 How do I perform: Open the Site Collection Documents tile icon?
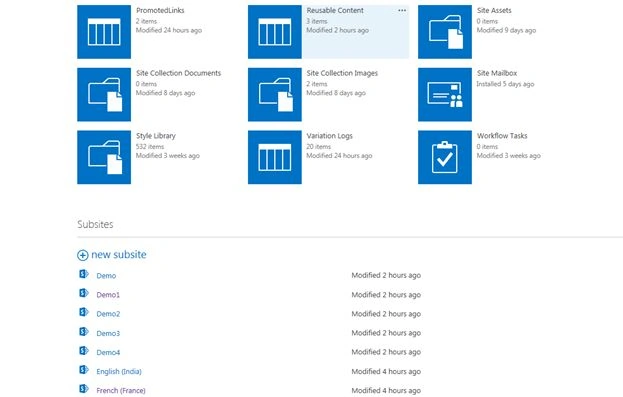(104, 95)
